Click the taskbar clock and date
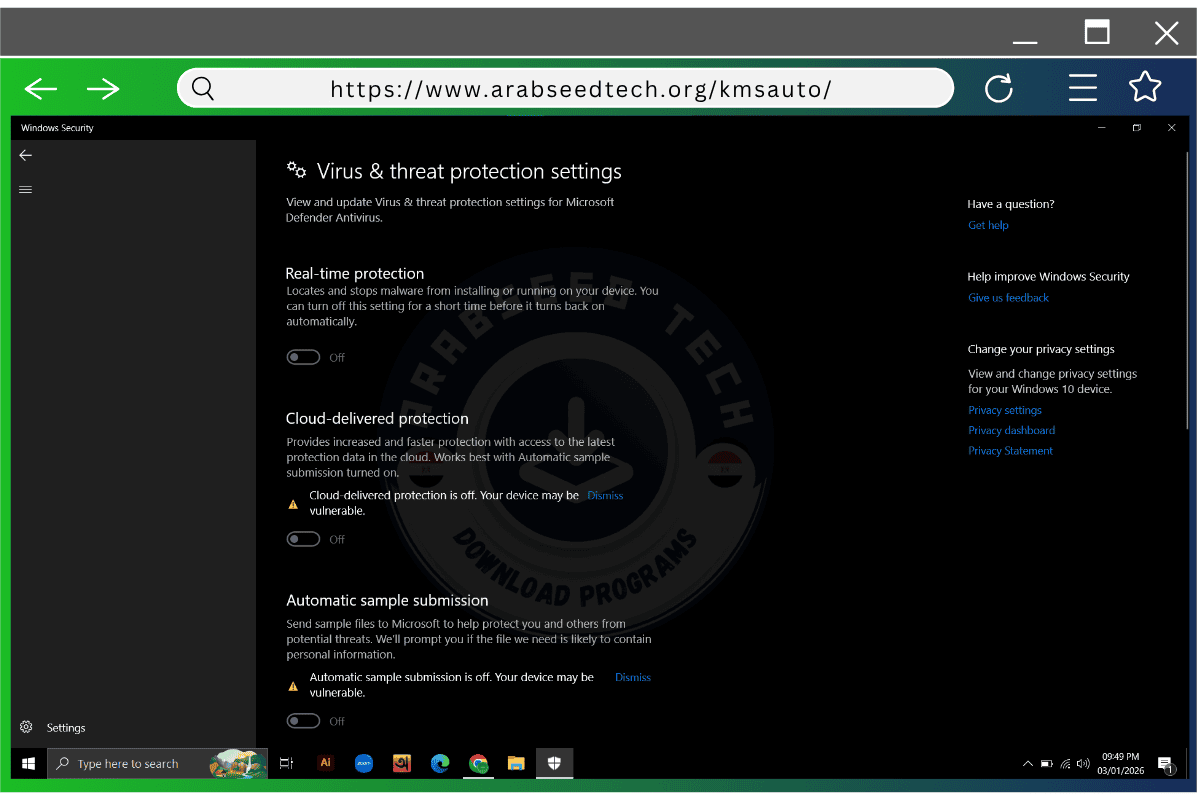 tap(1120, 764)
